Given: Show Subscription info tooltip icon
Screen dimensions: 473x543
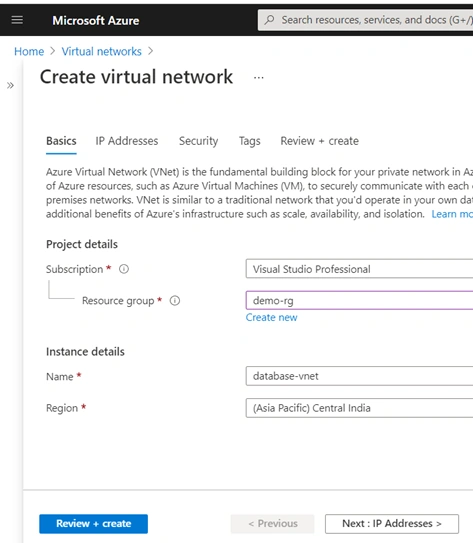Looking at the screenshot, I should point(124,269).
